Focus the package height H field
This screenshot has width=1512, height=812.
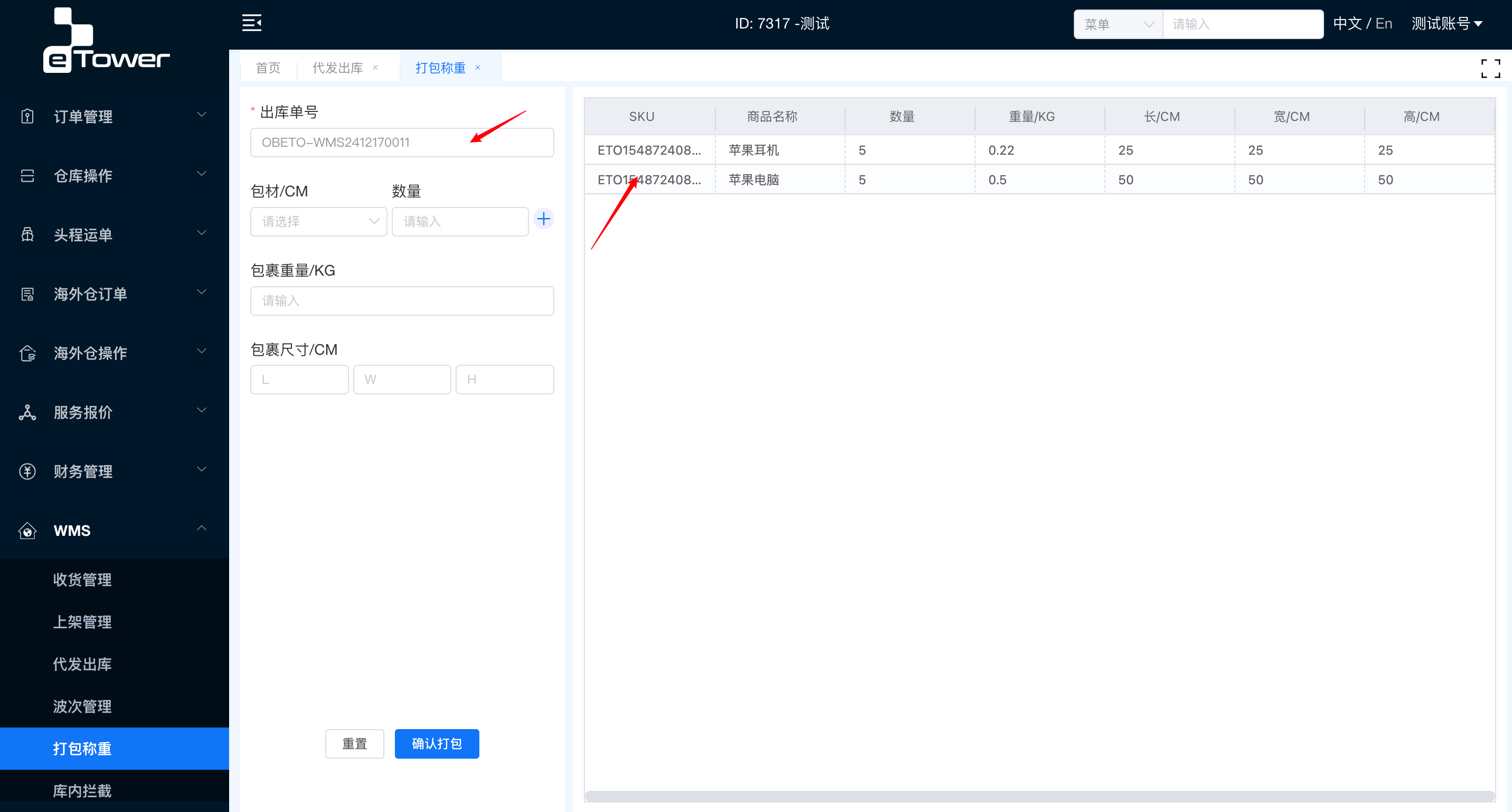(x=505, y=379)
